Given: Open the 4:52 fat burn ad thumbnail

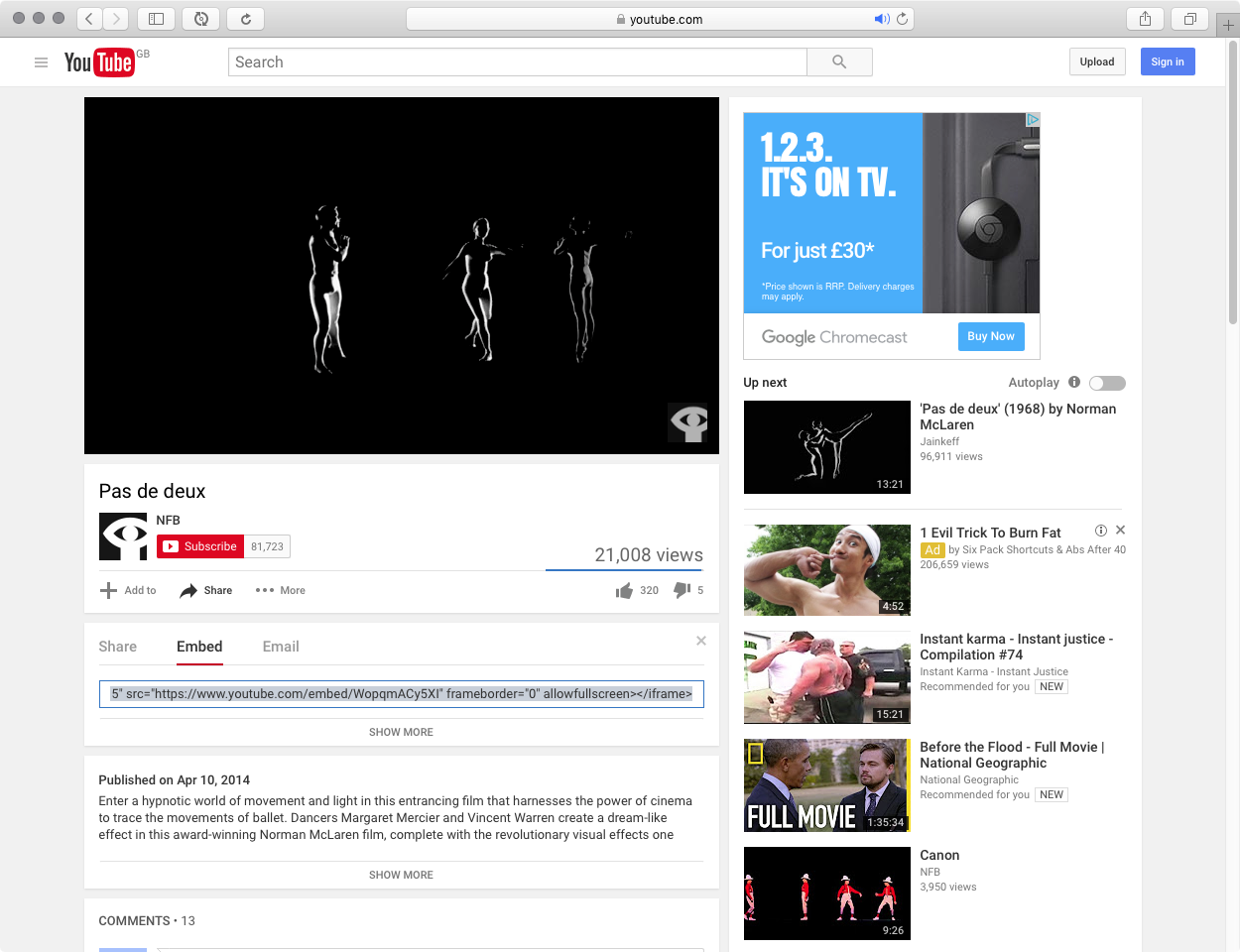Looking at the screenshot, I should click(827, 570).
